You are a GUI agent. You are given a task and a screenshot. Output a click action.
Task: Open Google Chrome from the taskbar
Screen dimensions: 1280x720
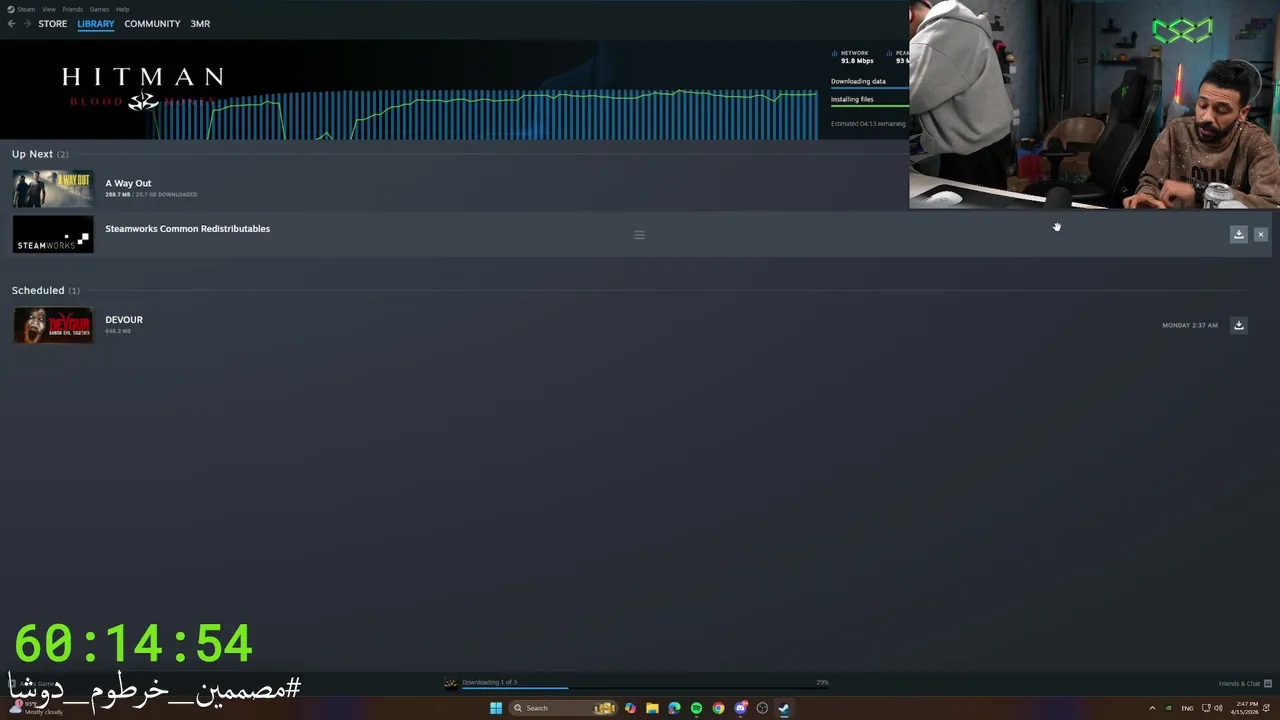[718, 708]
